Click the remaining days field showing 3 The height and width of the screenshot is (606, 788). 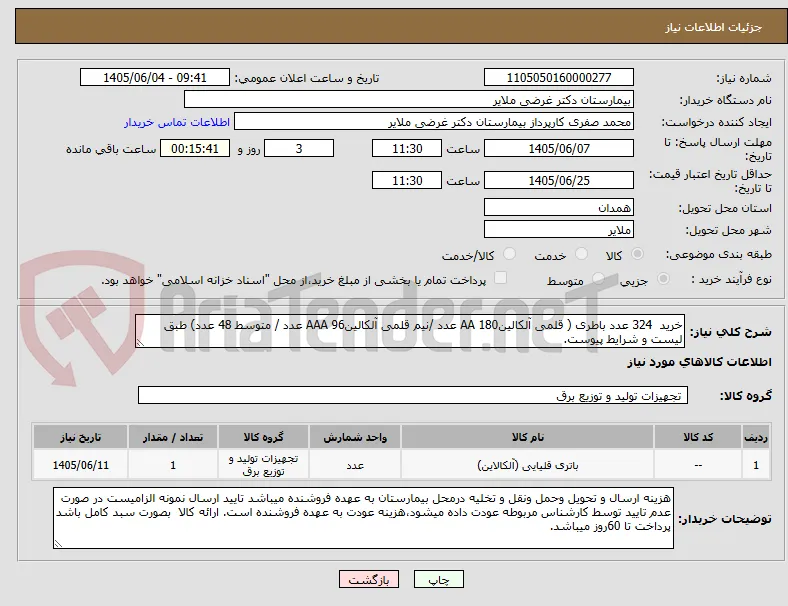click(299, 148)
